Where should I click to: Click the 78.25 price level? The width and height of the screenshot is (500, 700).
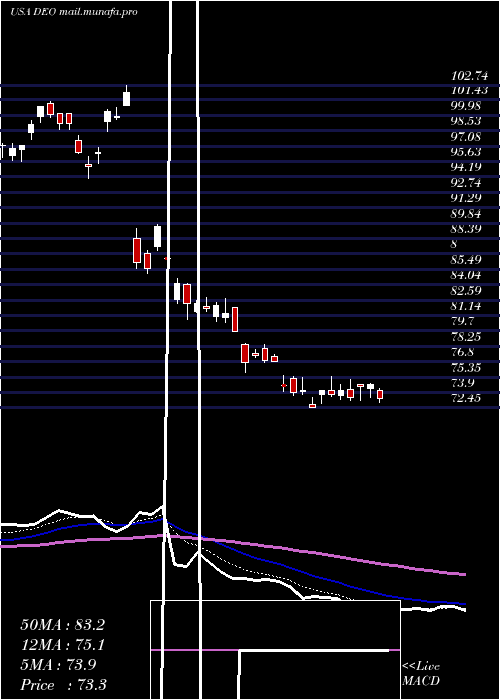click(466, 337)
